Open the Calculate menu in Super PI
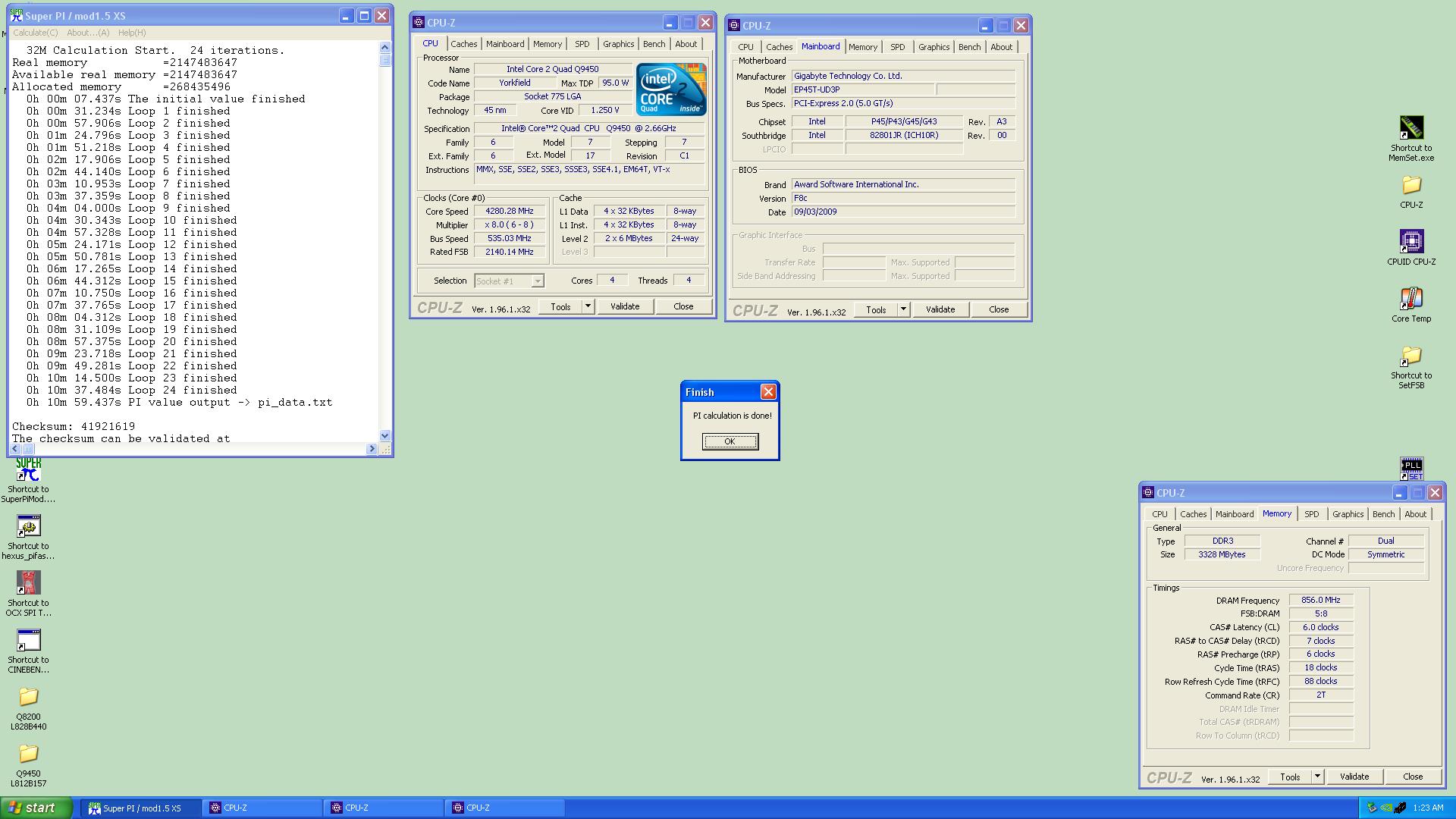Image resolution: width=1456 pixels, height=819 pixels. click(35, 33)
